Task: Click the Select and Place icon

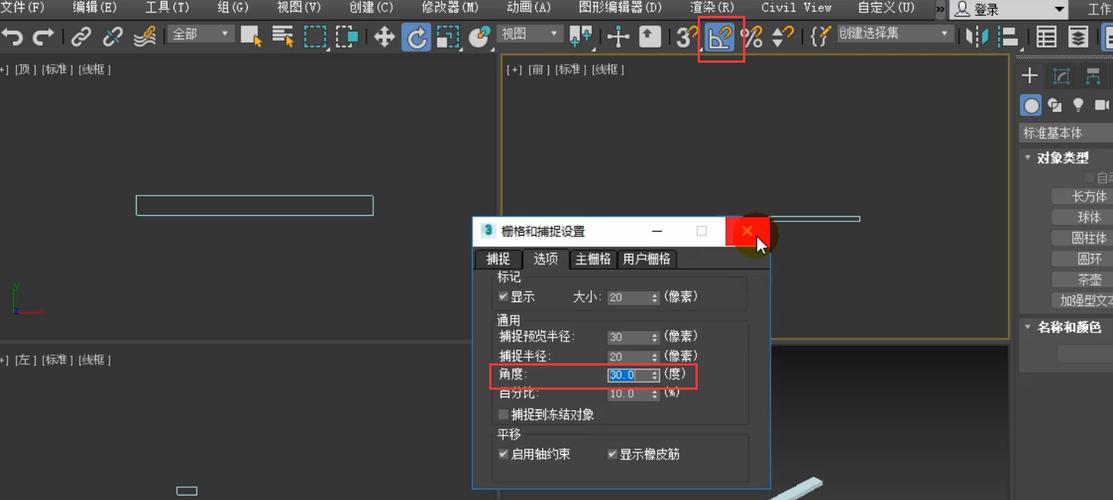Action: coord(481,37)
